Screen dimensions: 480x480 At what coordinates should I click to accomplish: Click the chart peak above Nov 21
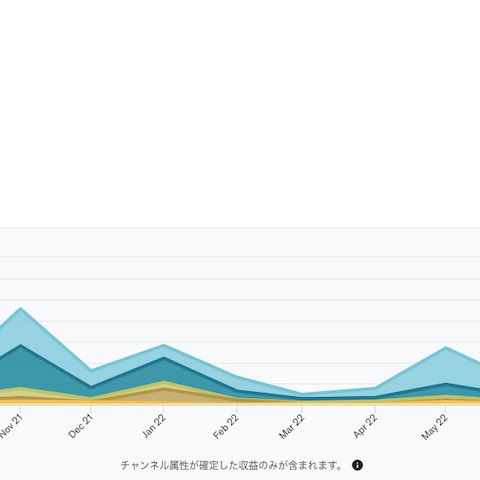click(21, 308)
